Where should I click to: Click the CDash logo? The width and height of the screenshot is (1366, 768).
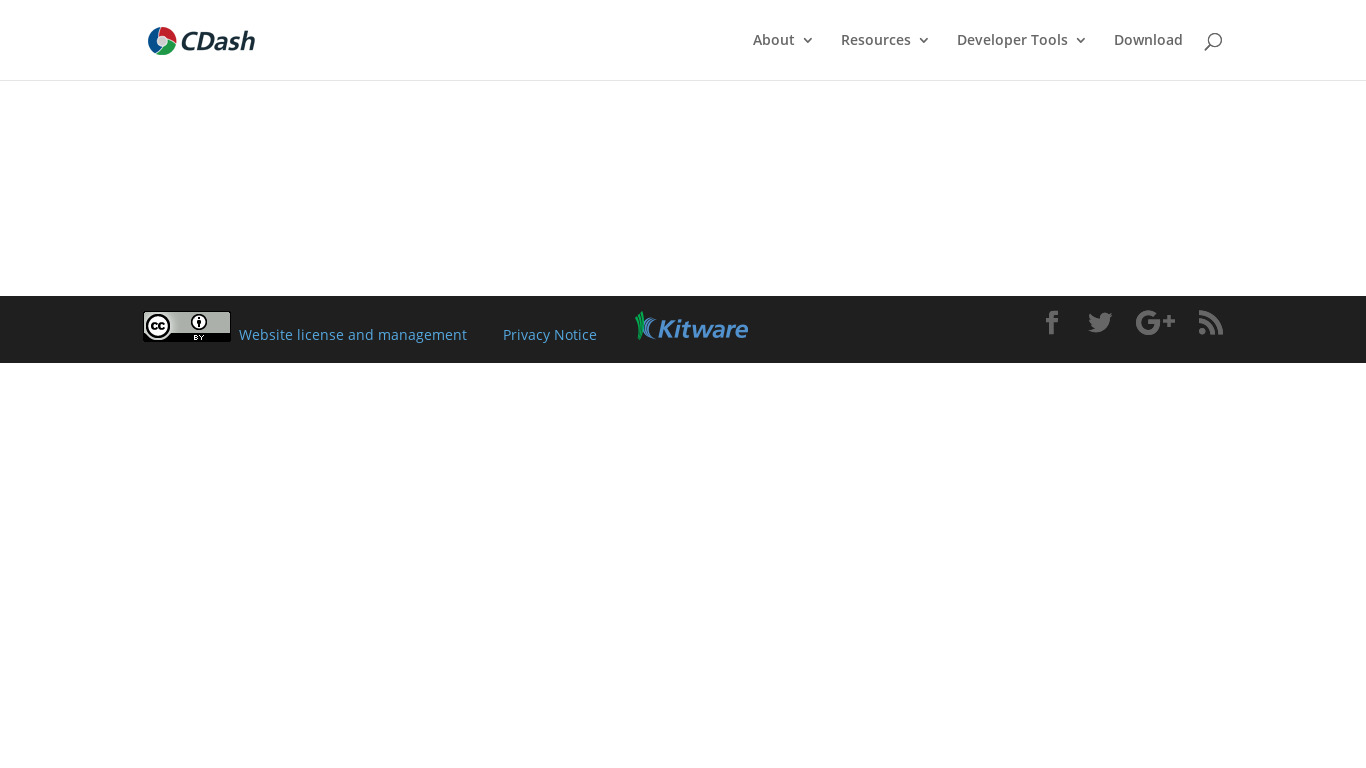(x=201, y=41)
